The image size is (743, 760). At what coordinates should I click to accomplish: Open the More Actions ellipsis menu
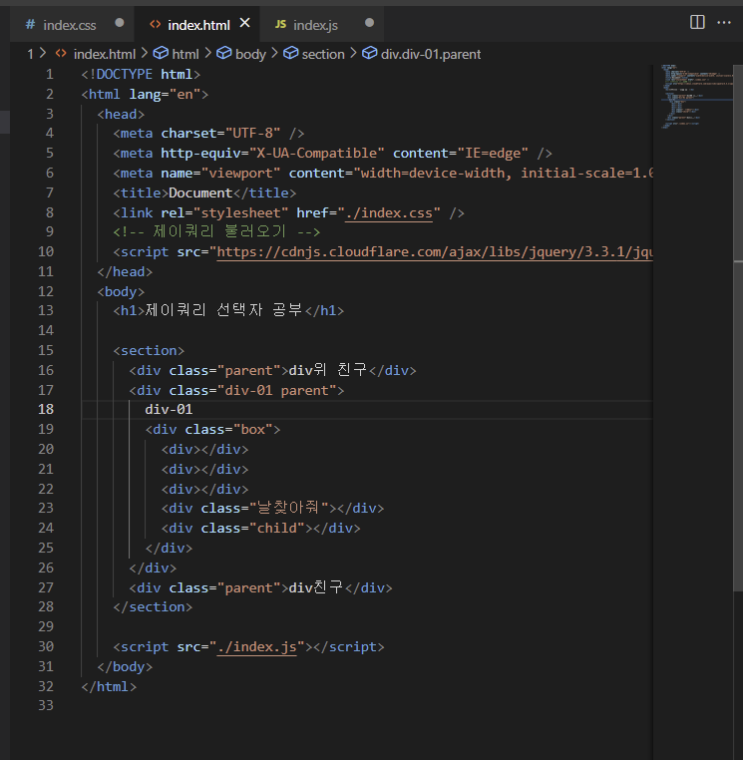point(726,22)
